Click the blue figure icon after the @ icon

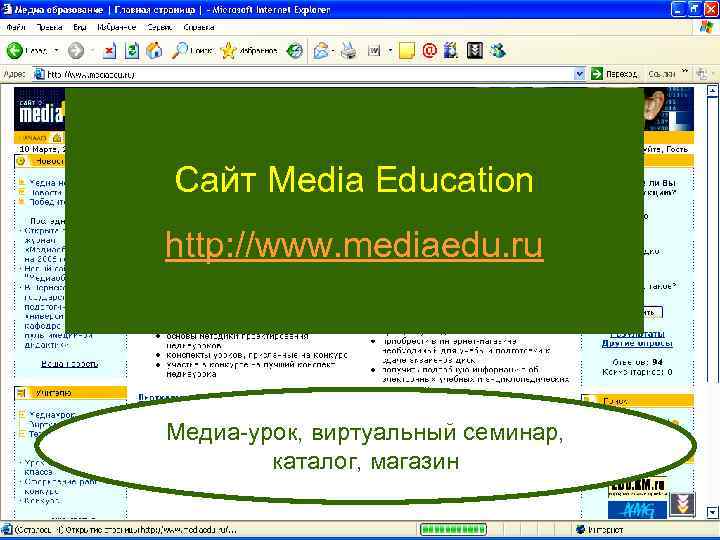(x=451, y=51)
